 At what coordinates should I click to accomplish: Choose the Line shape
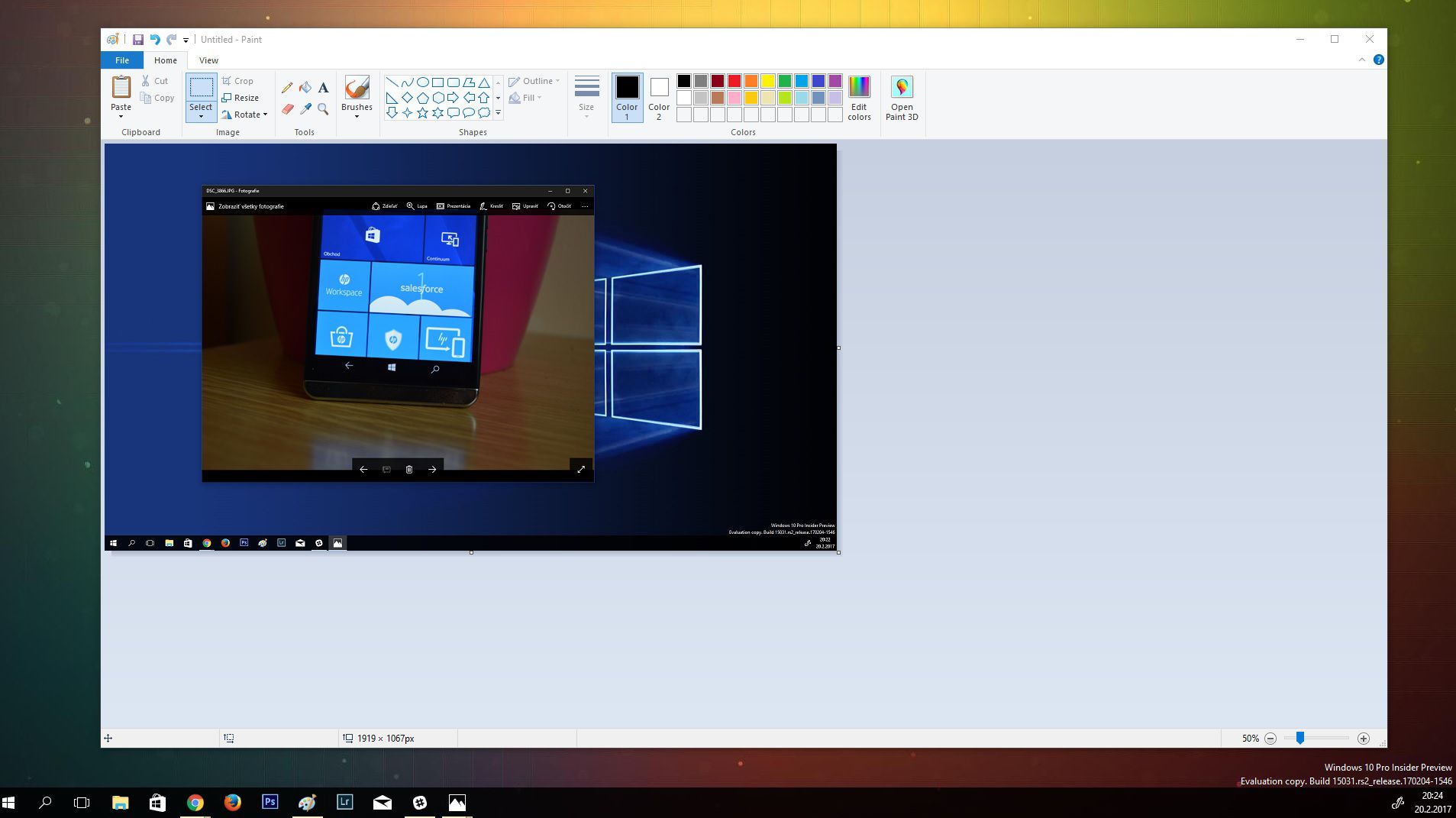pyautogui.click(x=392, y=82)
